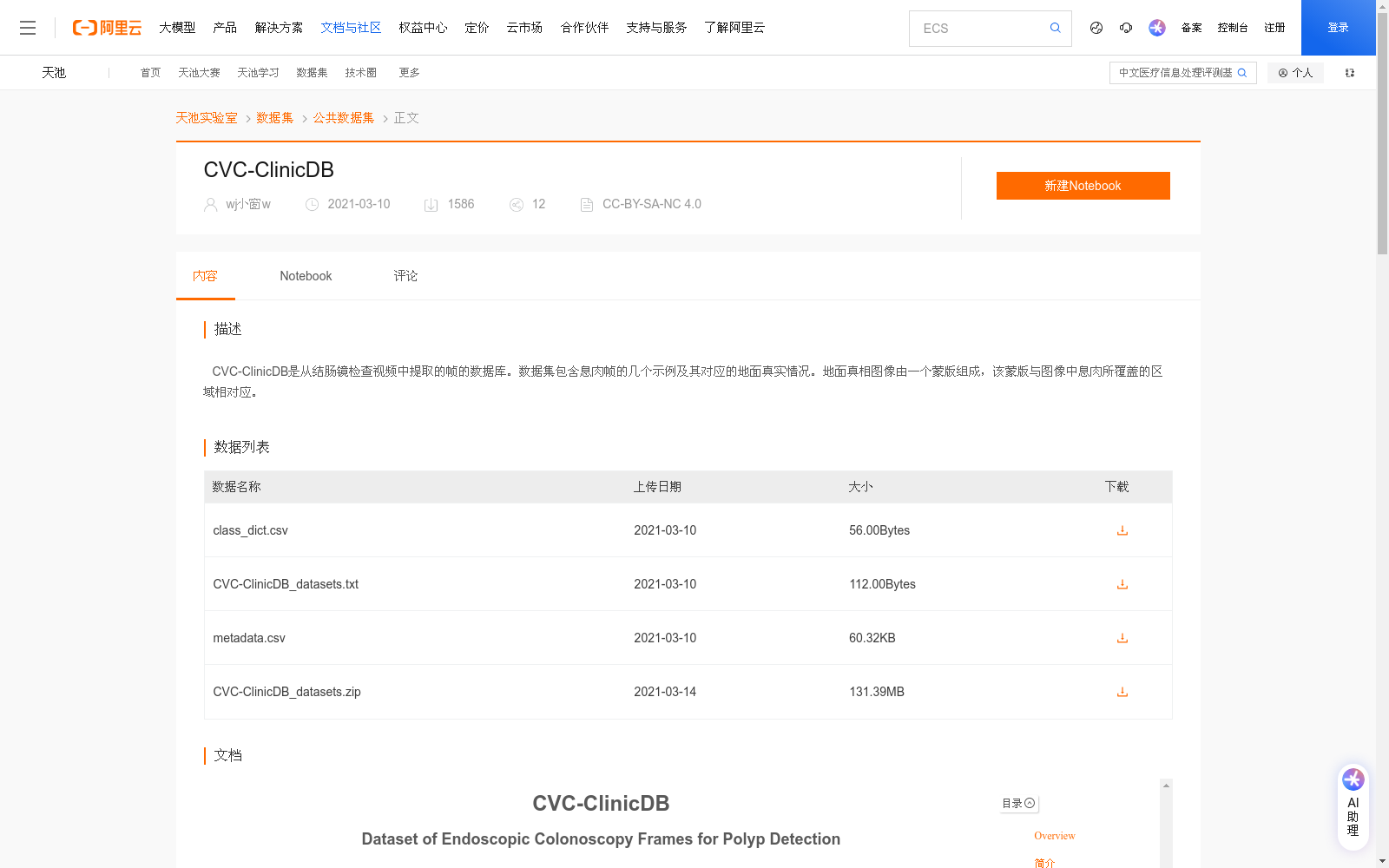Focus the 中文医疗信息处理评测基 search field

(1175, 73)
